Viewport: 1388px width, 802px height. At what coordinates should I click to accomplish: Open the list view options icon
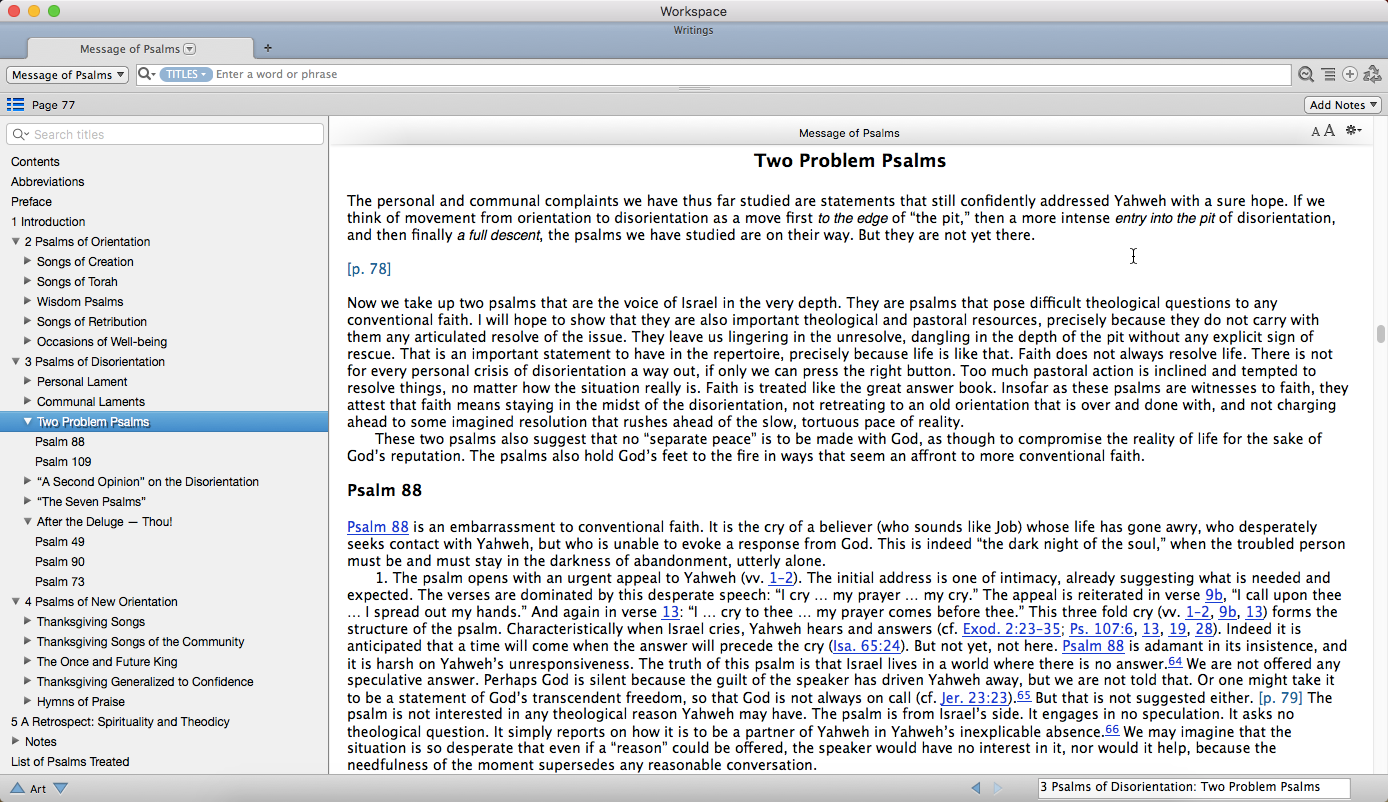(1328, 74)
